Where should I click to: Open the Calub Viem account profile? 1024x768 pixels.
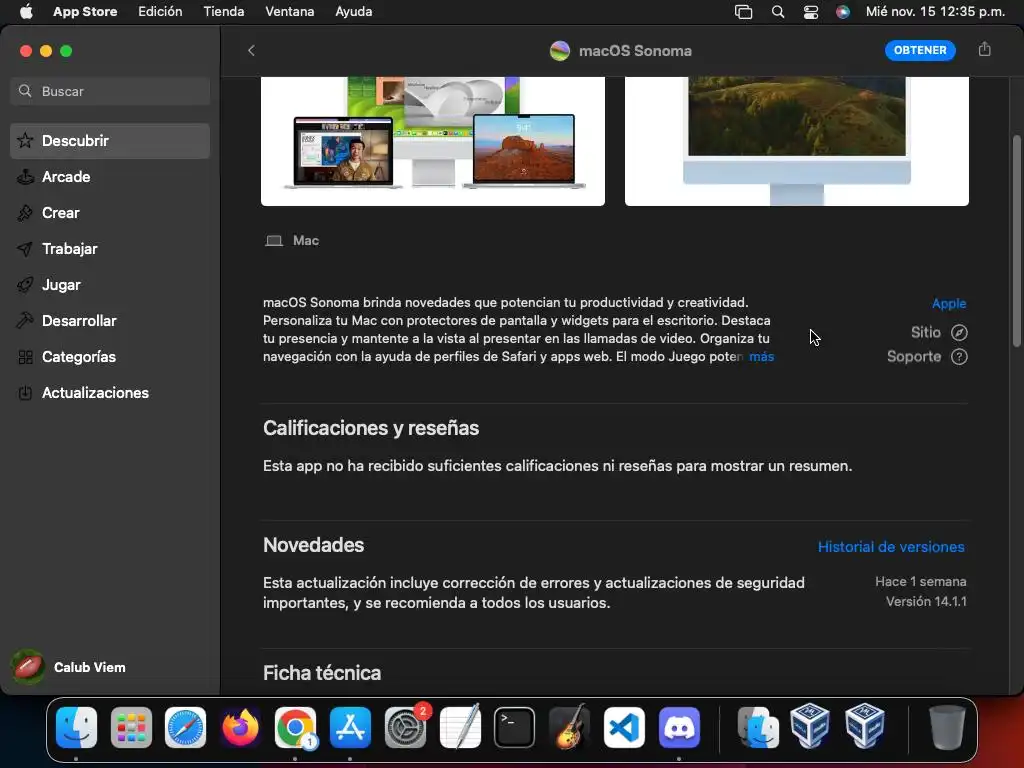(69, 667)
